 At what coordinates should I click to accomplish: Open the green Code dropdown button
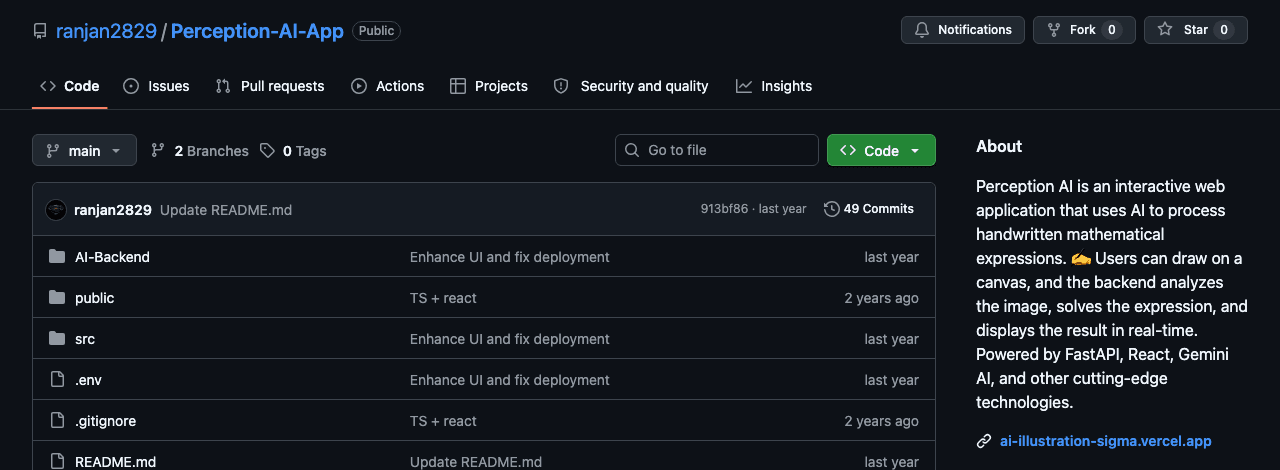click(881, 150)
